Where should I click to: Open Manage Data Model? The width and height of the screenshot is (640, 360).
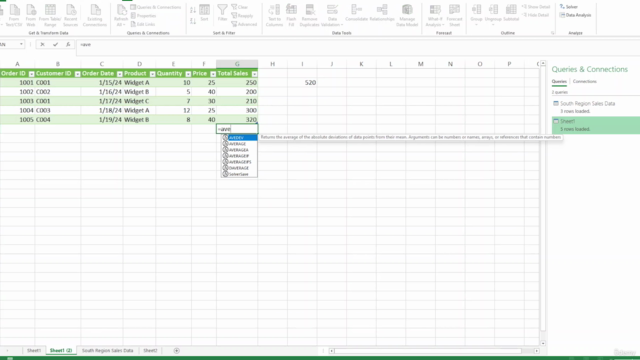[x=407, y=15]
